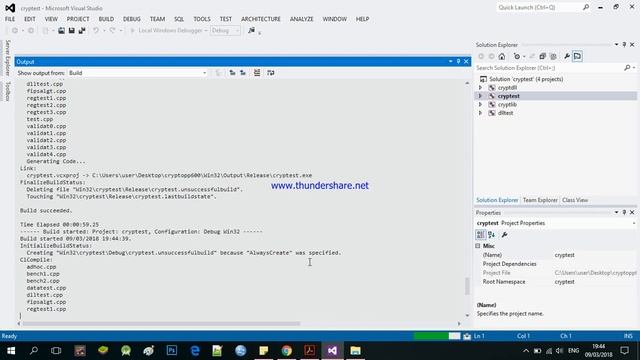Click the Redo toolbar icon
Viewport: 640px width, 360px height.
pyautogui.click(x=112, y=31)
